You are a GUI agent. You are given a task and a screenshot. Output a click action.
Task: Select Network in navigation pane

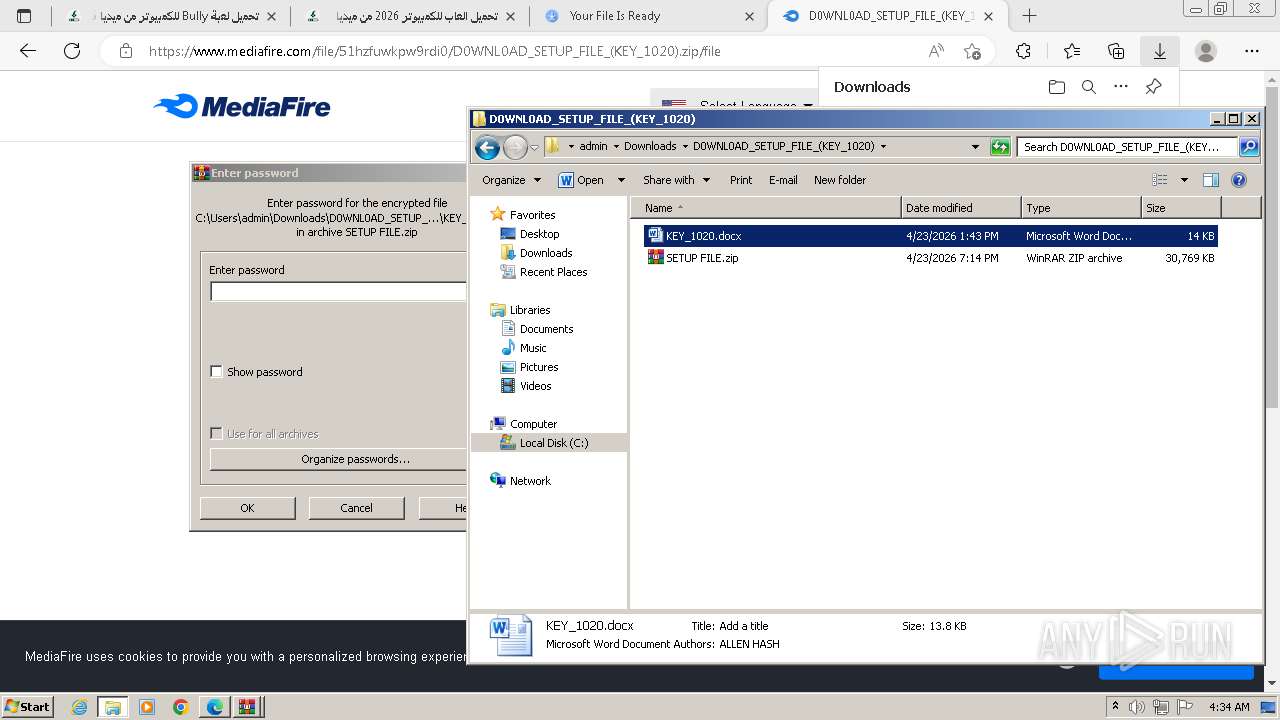point(530,481)
